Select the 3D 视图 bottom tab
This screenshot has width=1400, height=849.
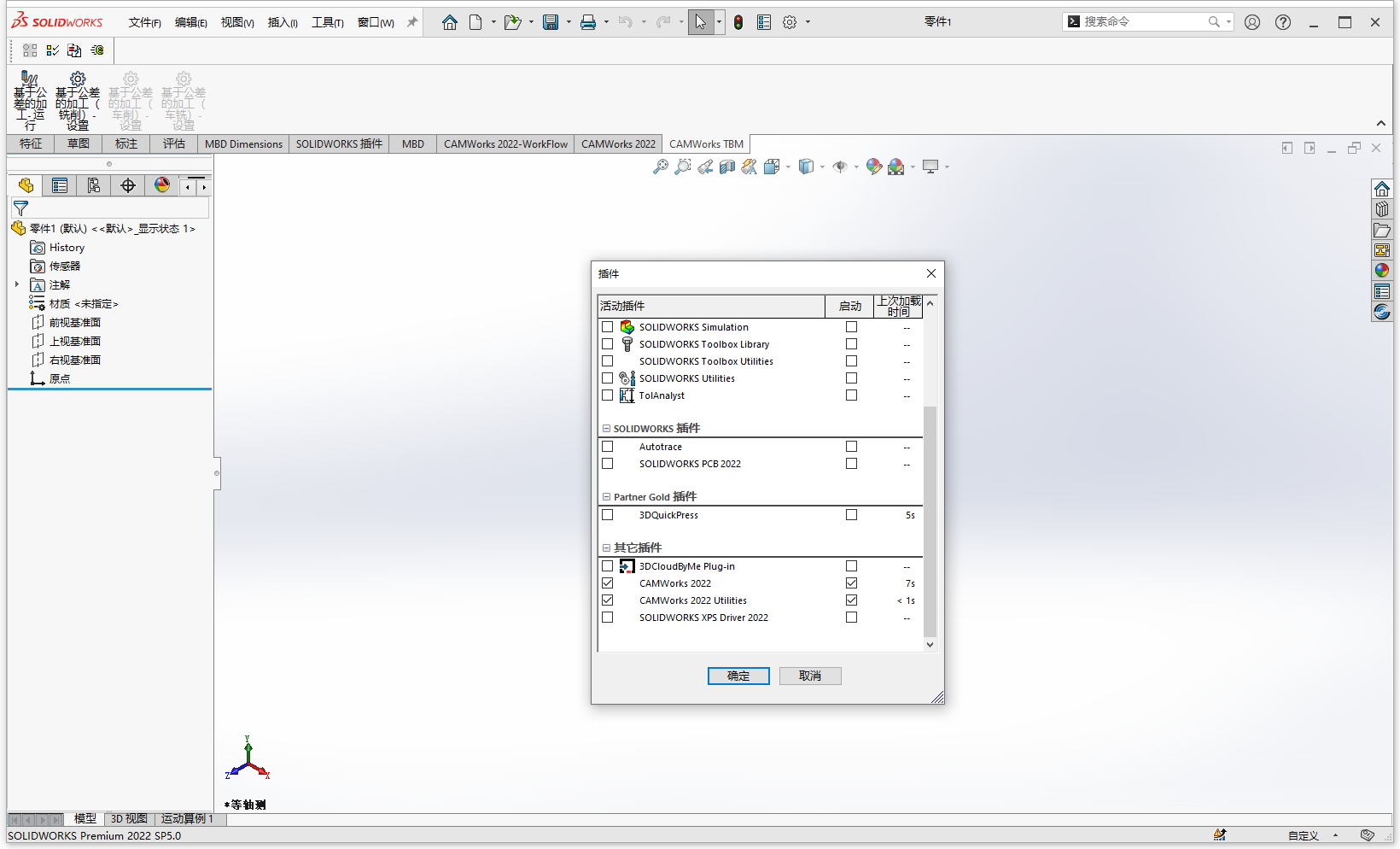129,818
